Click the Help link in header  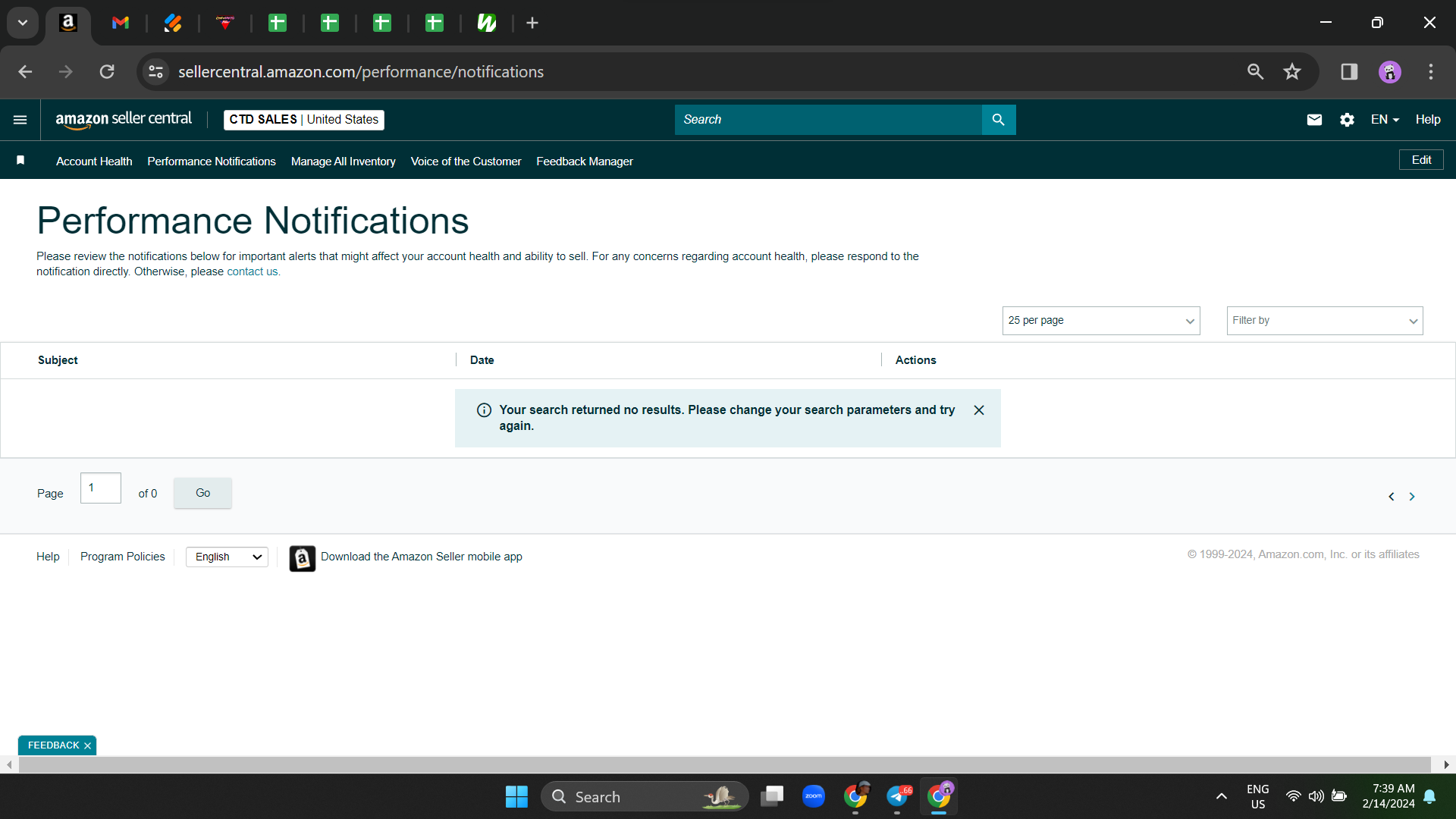(x=1428, y=120)
